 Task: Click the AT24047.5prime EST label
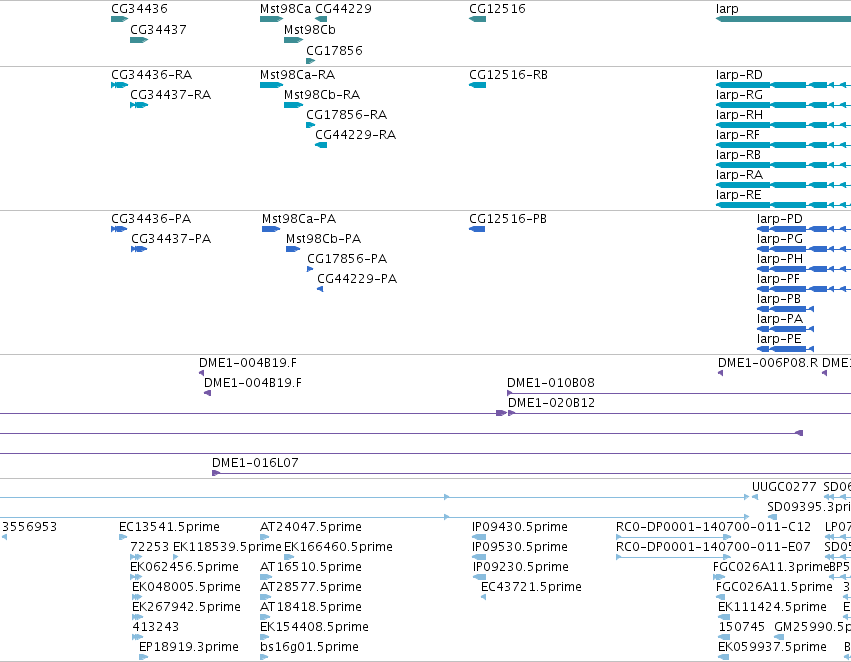(311, 527)
